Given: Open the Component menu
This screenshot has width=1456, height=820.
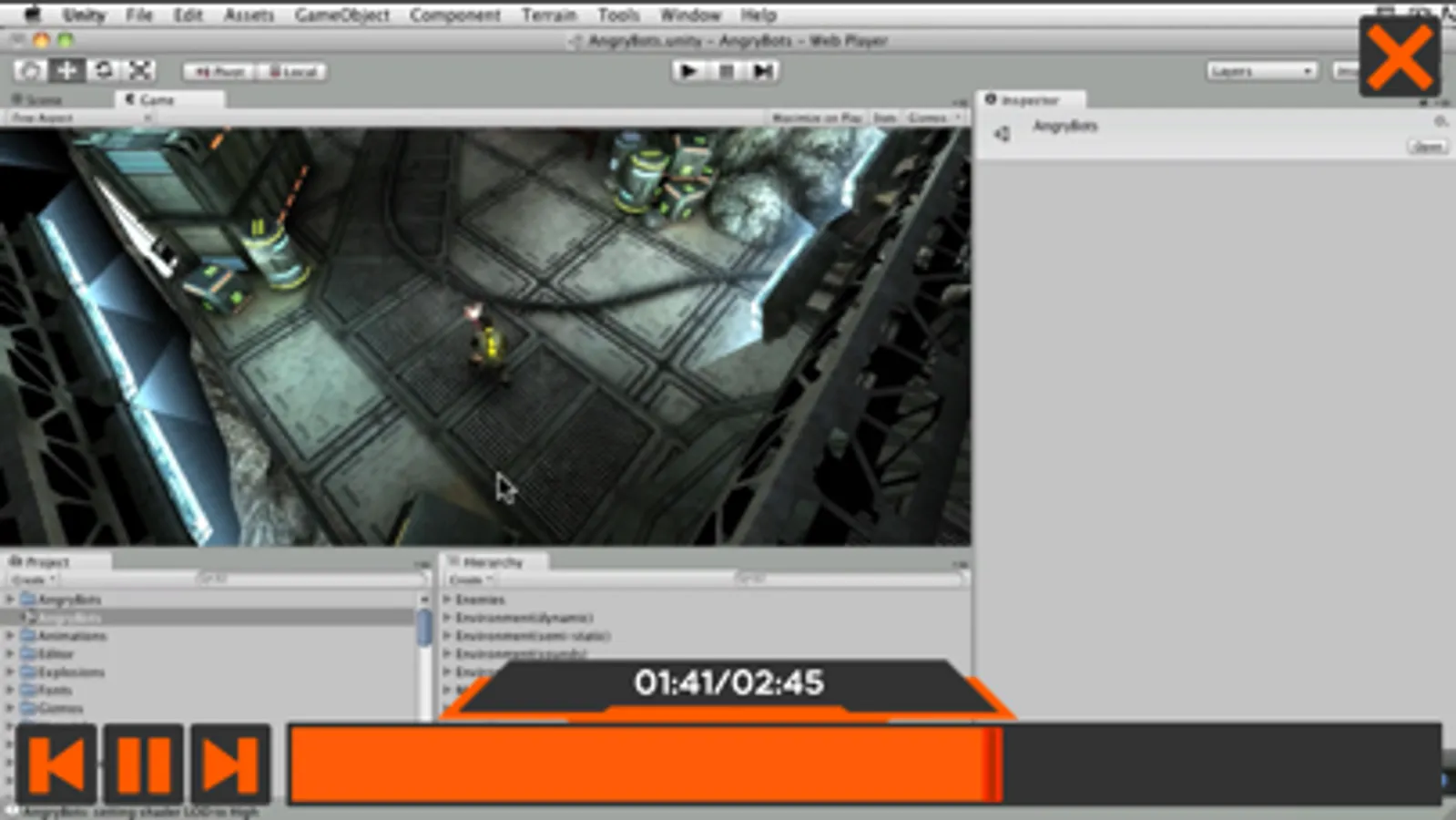Looking at the screenshot, I should (455, 15).
